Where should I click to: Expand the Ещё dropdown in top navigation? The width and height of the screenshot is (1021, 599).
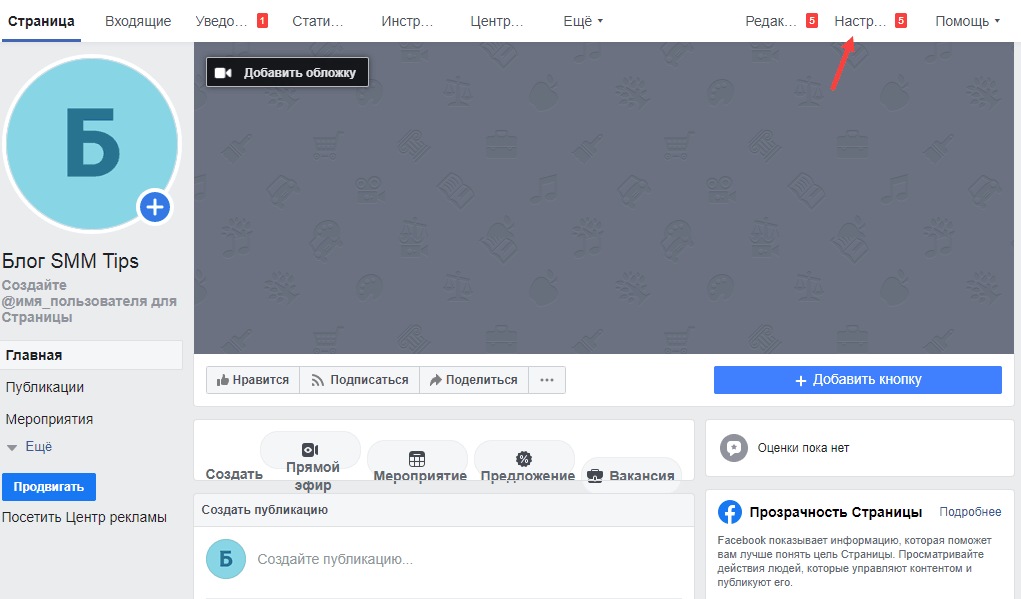(x=583, y=21)
